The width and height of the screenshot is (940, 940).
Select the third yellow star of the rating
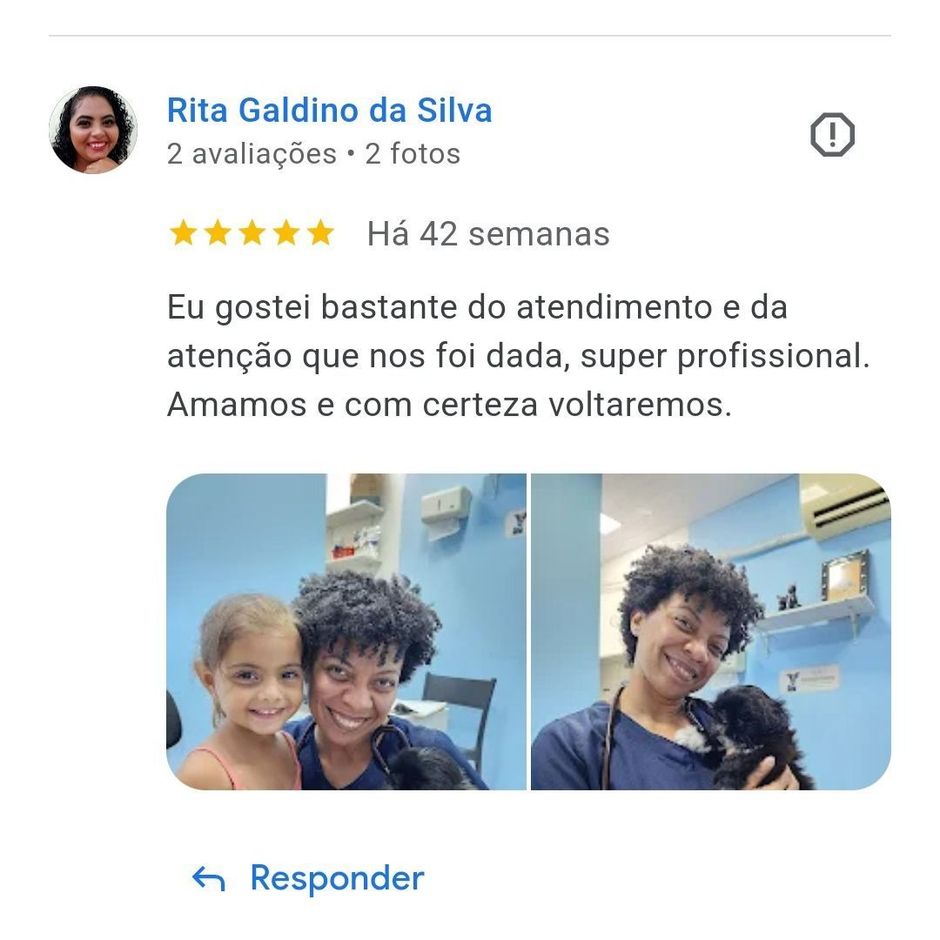252,233
